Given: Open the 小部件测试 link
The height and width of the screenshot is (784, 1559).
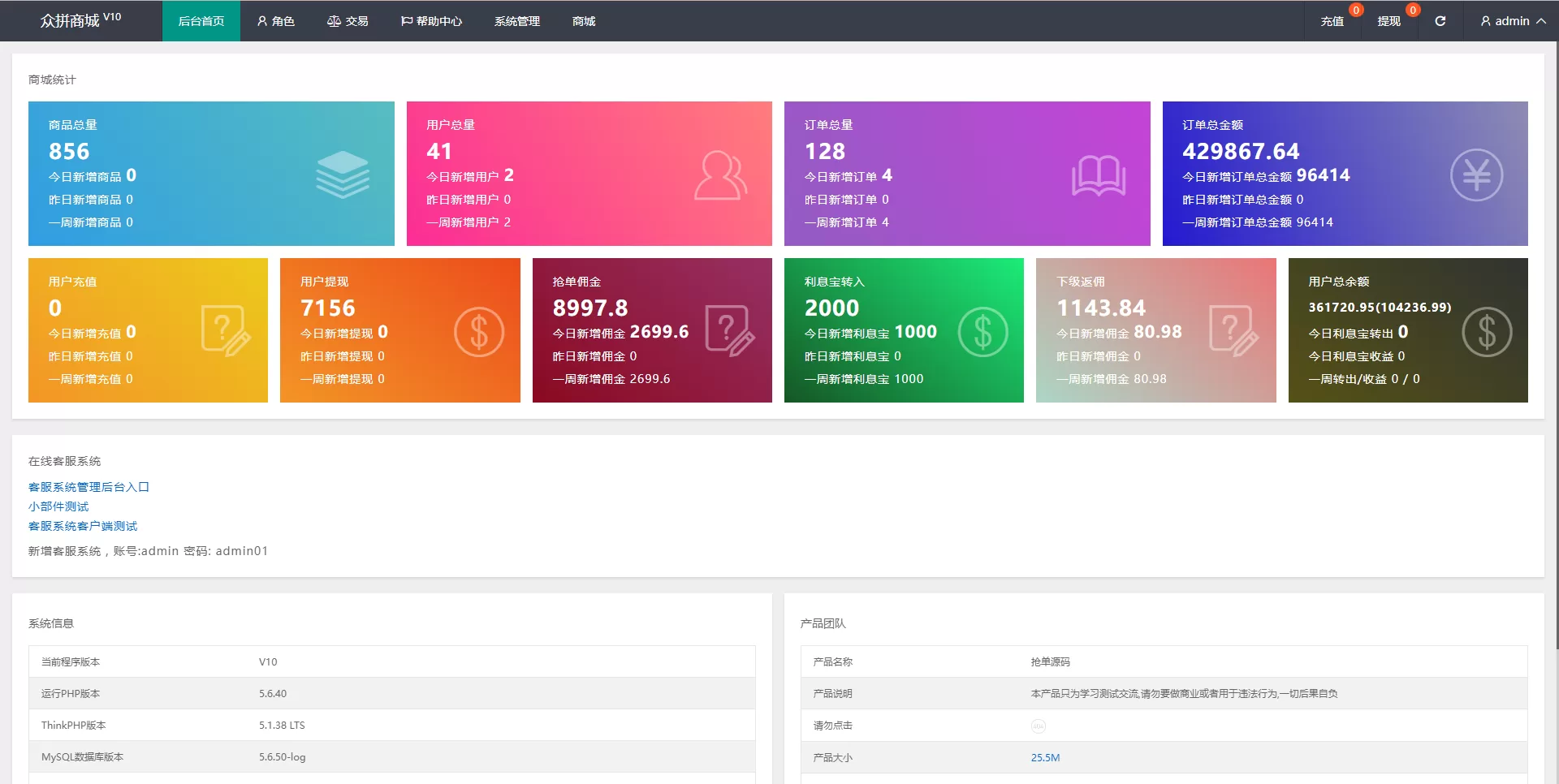Looking at the screenshot, I should click(58, 506).
